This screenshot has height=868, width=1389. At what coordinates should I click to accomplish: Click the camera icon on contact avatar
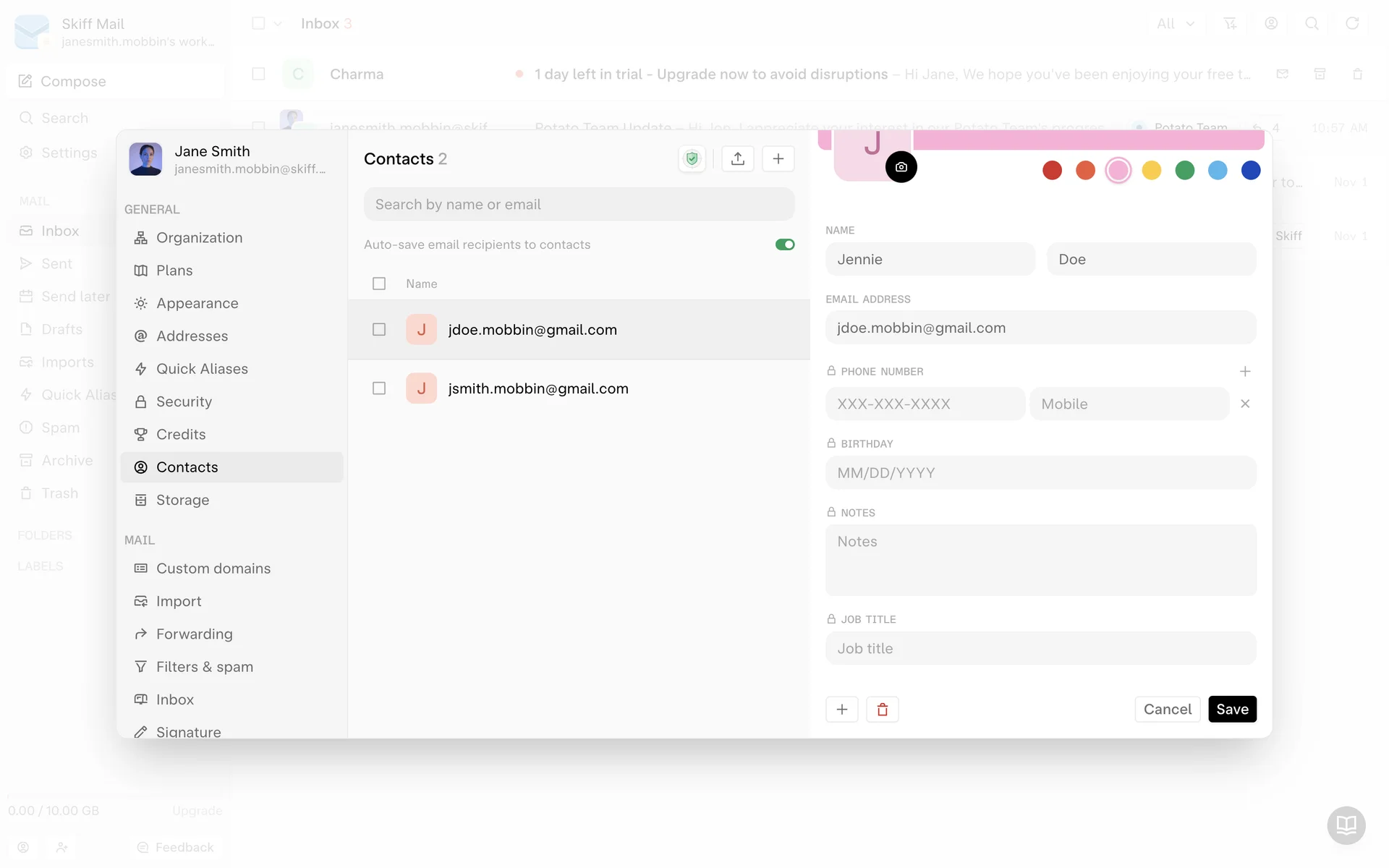(901, 167)
